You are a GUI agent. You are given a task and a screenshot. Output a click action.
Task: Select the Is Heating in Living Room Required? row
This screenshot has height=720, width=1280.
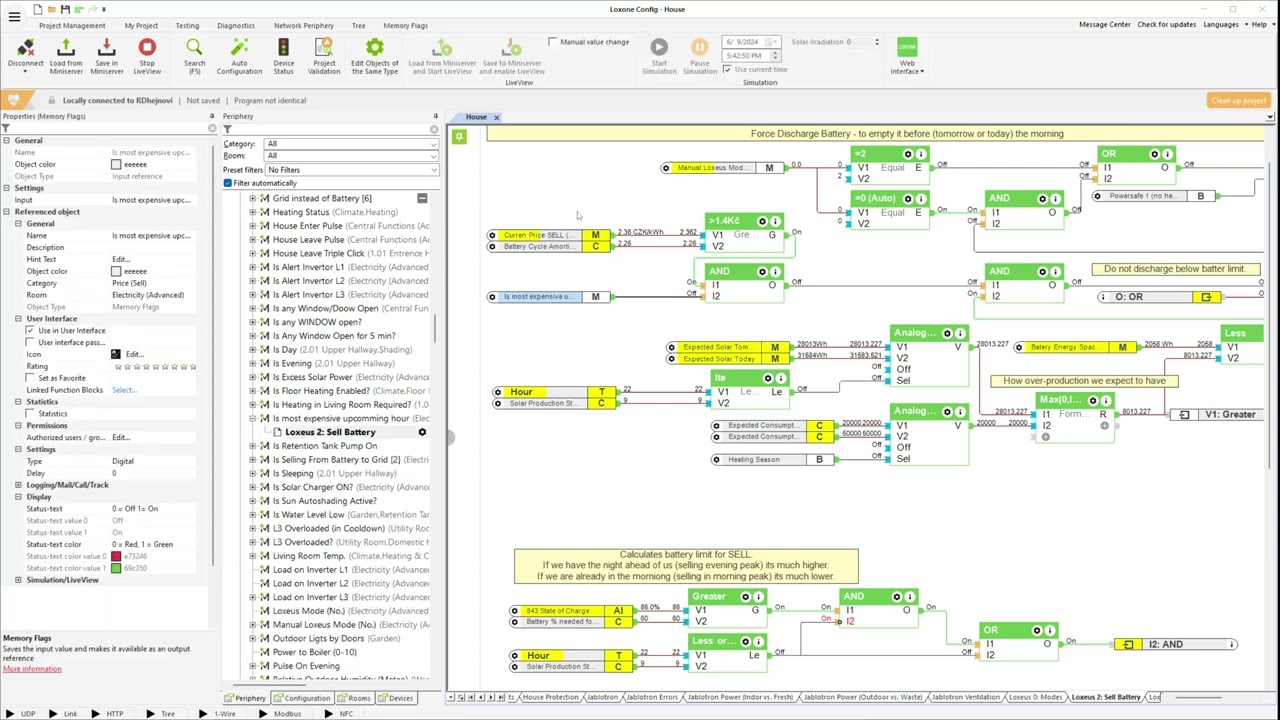point(341,405)
